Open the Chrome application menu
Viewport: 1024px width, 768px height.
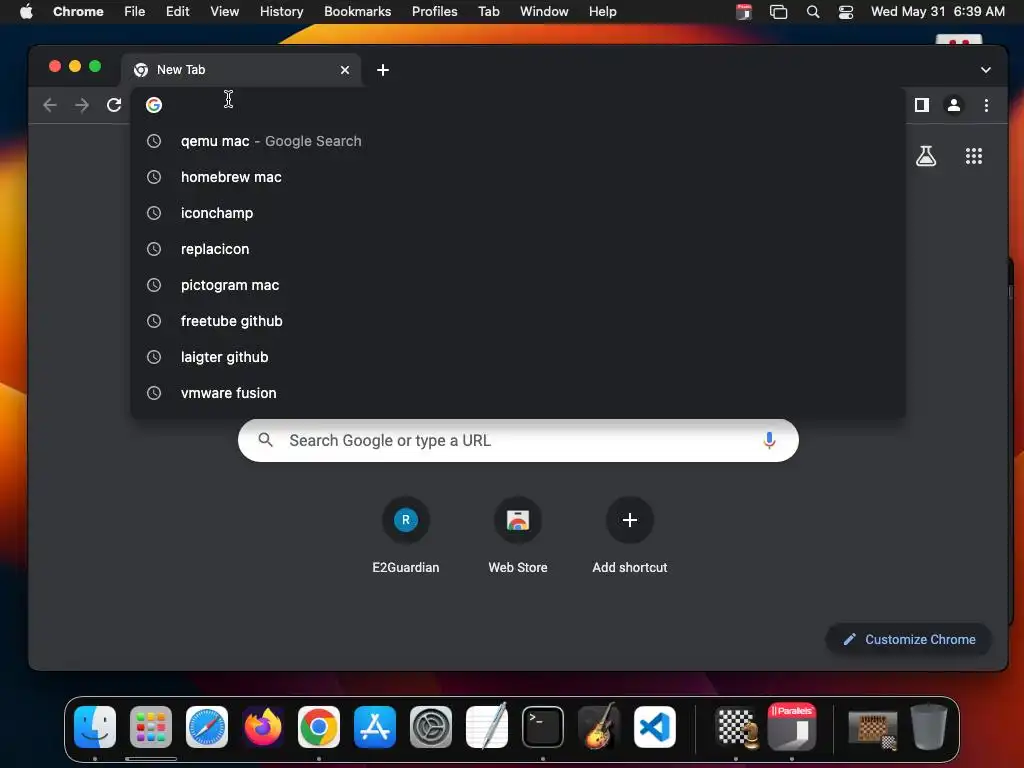tap(78, 12)
